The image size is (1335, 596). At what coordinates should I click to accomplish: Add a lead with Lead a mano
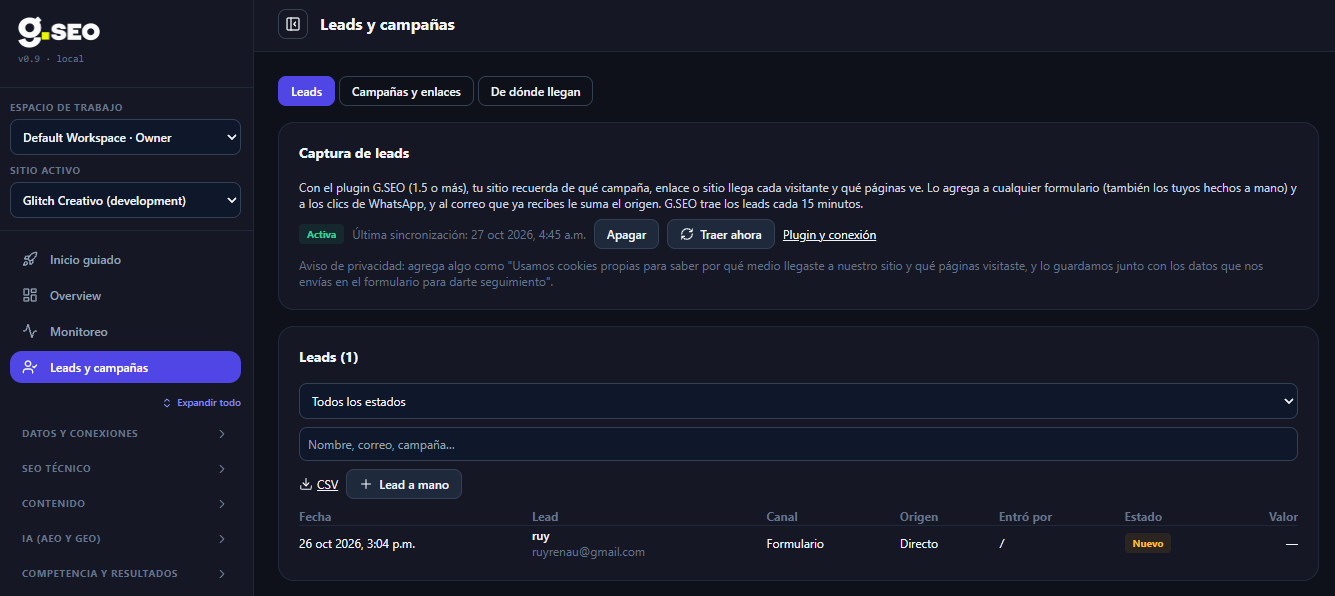[x=404, y=484]
